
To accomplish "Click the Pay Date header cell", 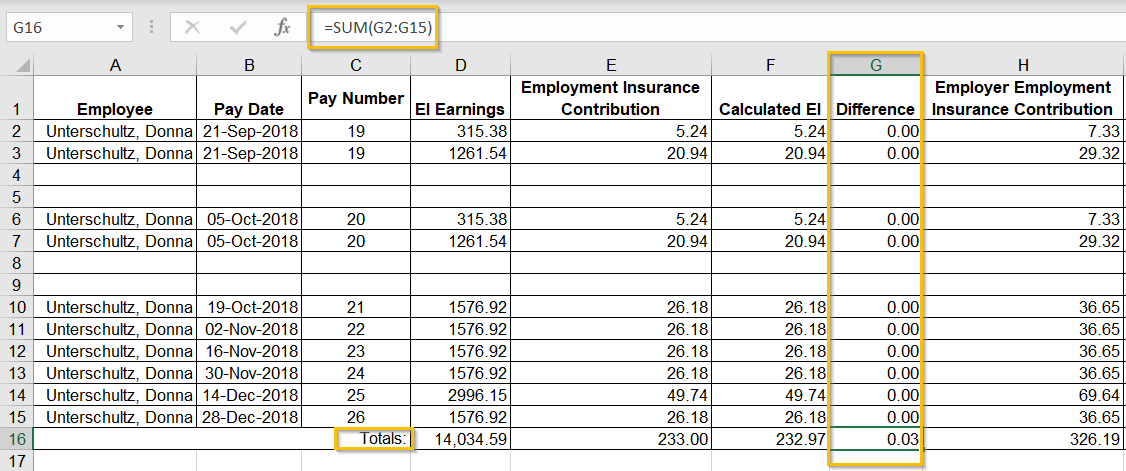I will (x=249, y=98).
